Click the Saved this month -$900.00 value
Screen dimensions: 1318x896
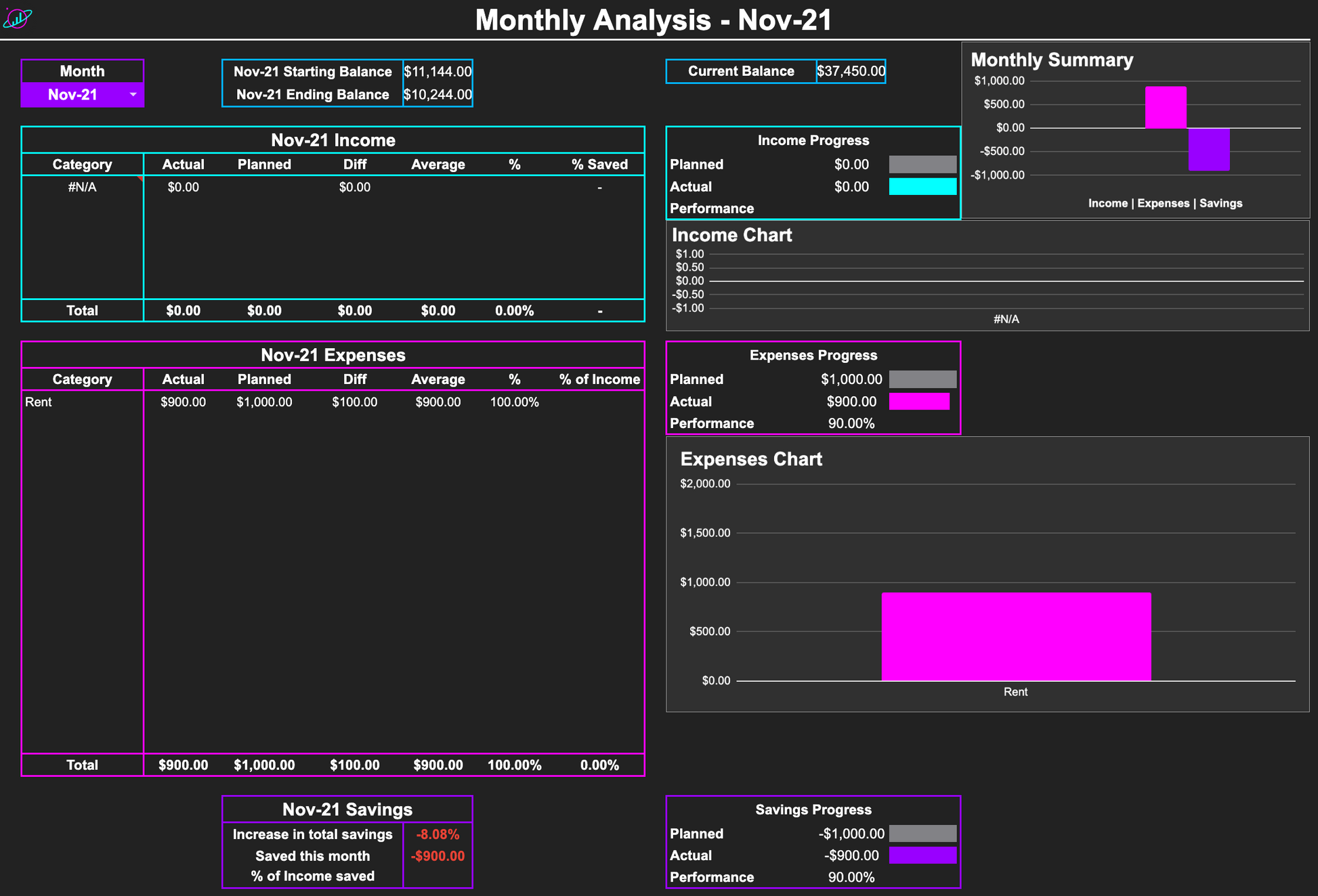pyautogui.click(x=438, y=856)
